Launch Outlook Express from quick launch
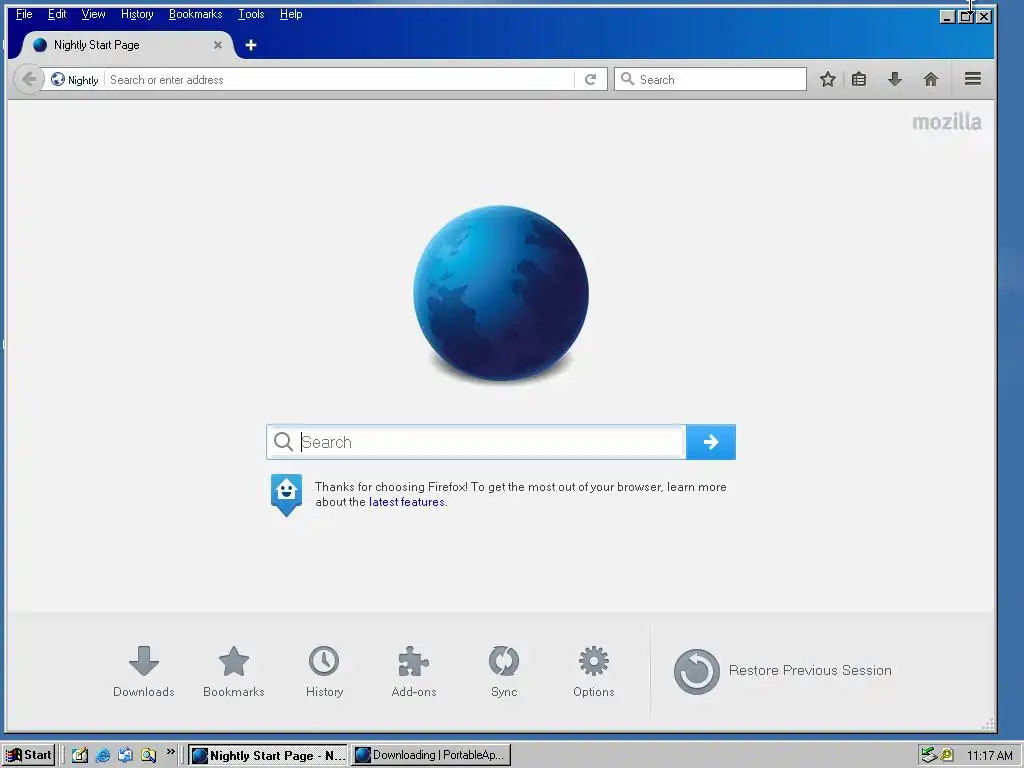The width and height of the screenshot is (1024, 768). pos(125,755)
